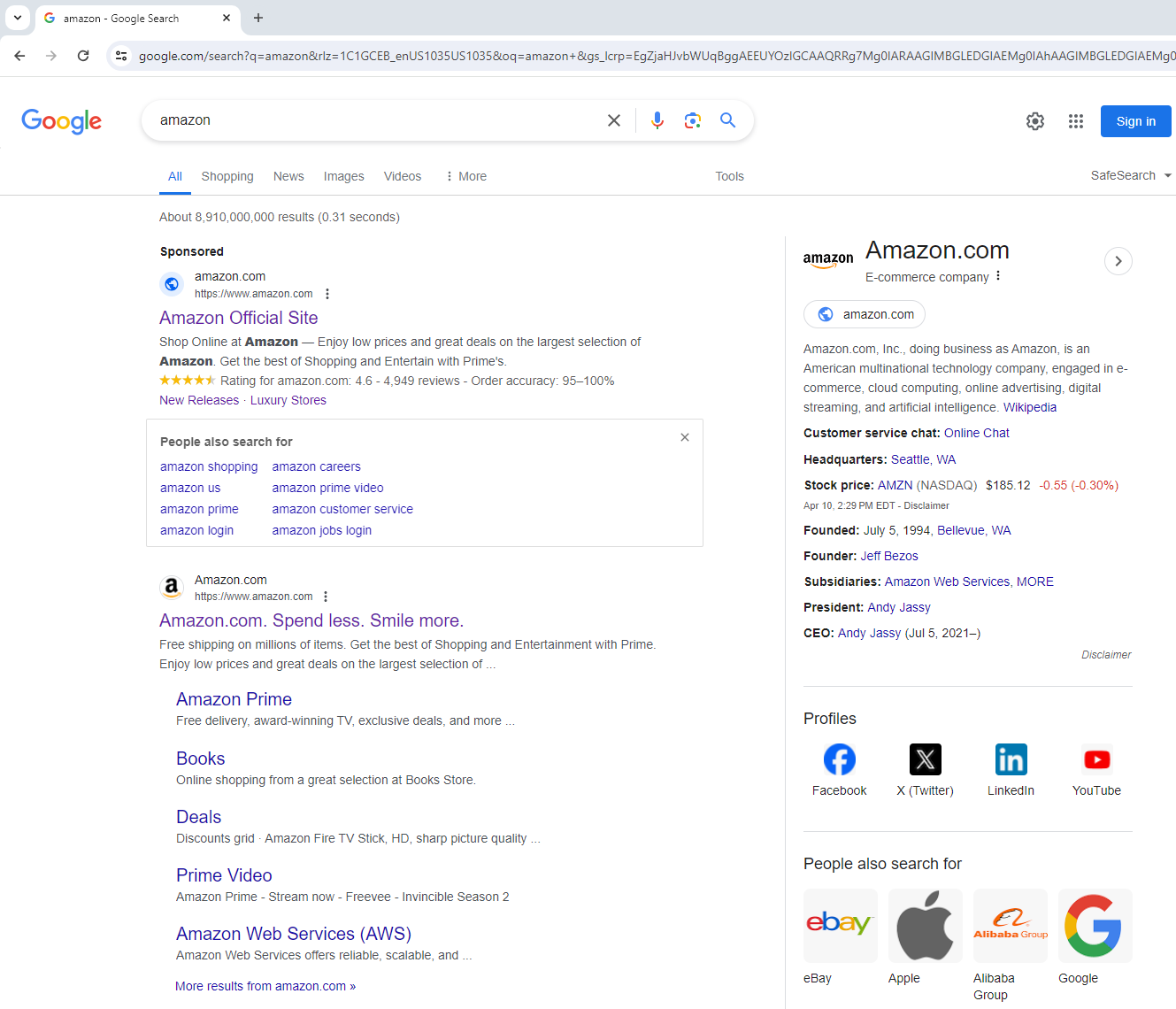Switch to the Shopping tab

click(227, 176)
